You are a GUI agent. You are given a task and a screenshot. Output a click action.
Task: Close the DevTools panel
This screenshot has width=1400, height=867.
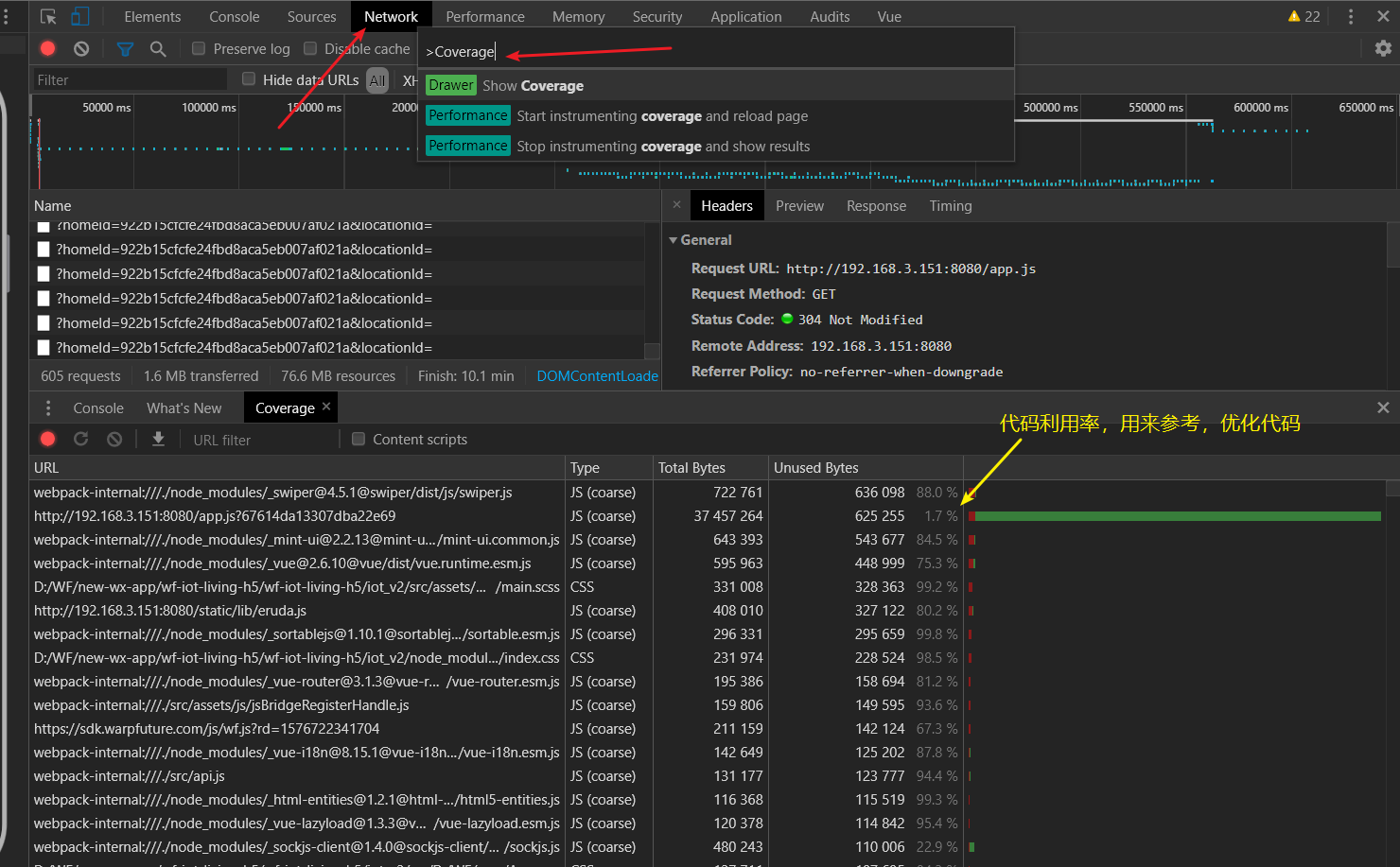pos(1383,17)
